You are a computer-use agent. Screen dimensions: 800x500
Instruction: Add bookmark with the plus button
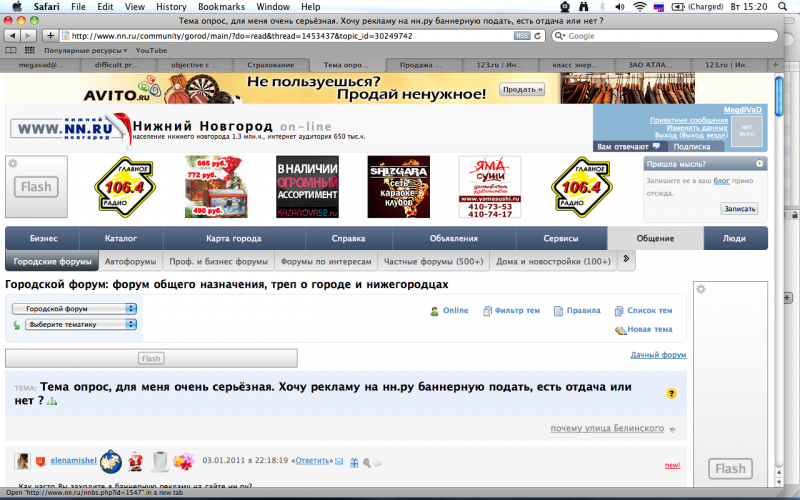[50, 36]
